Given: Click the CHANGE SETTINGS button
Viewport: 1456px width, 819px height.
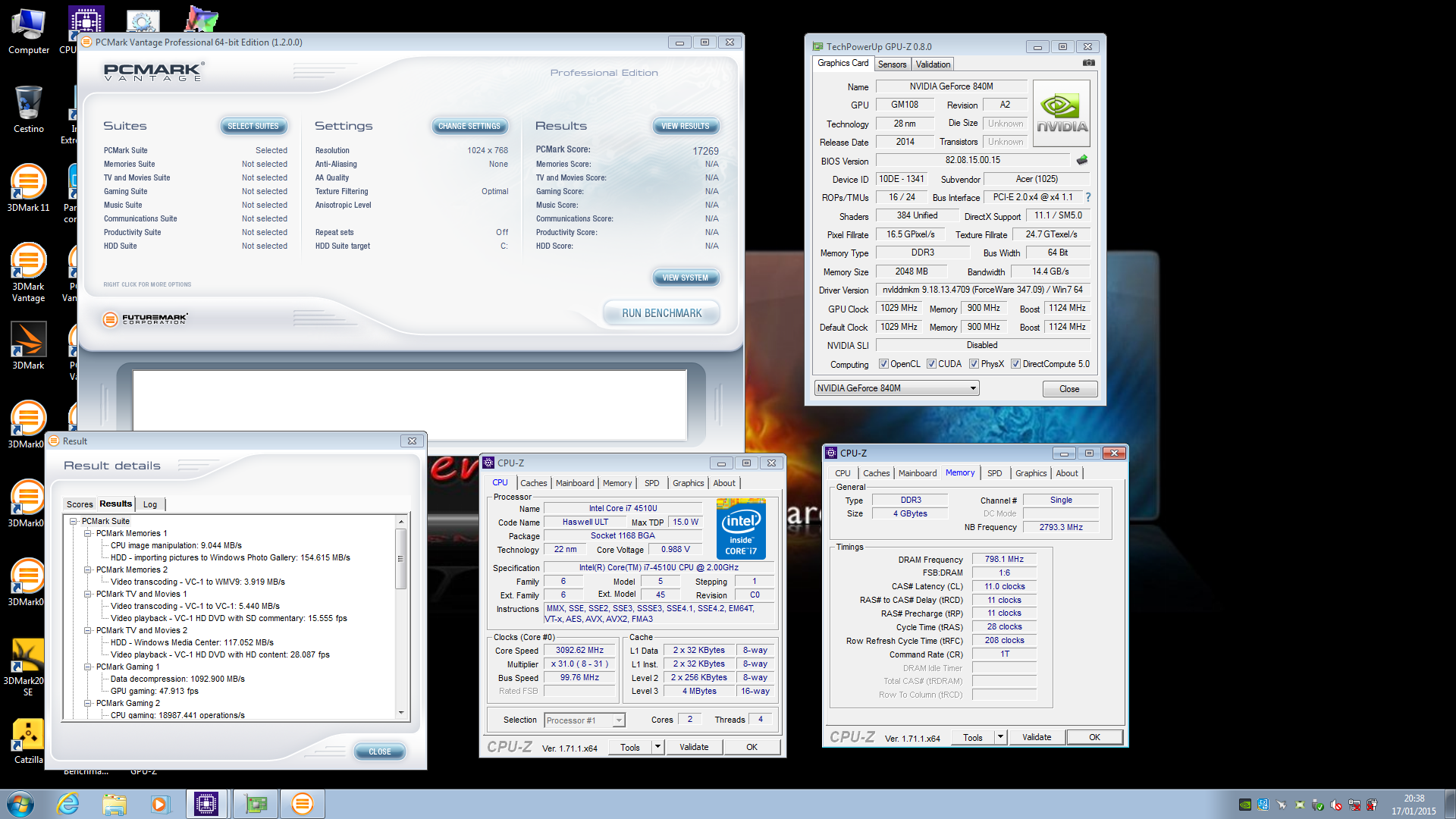Looking at the screenshot, I should (469, 126).
